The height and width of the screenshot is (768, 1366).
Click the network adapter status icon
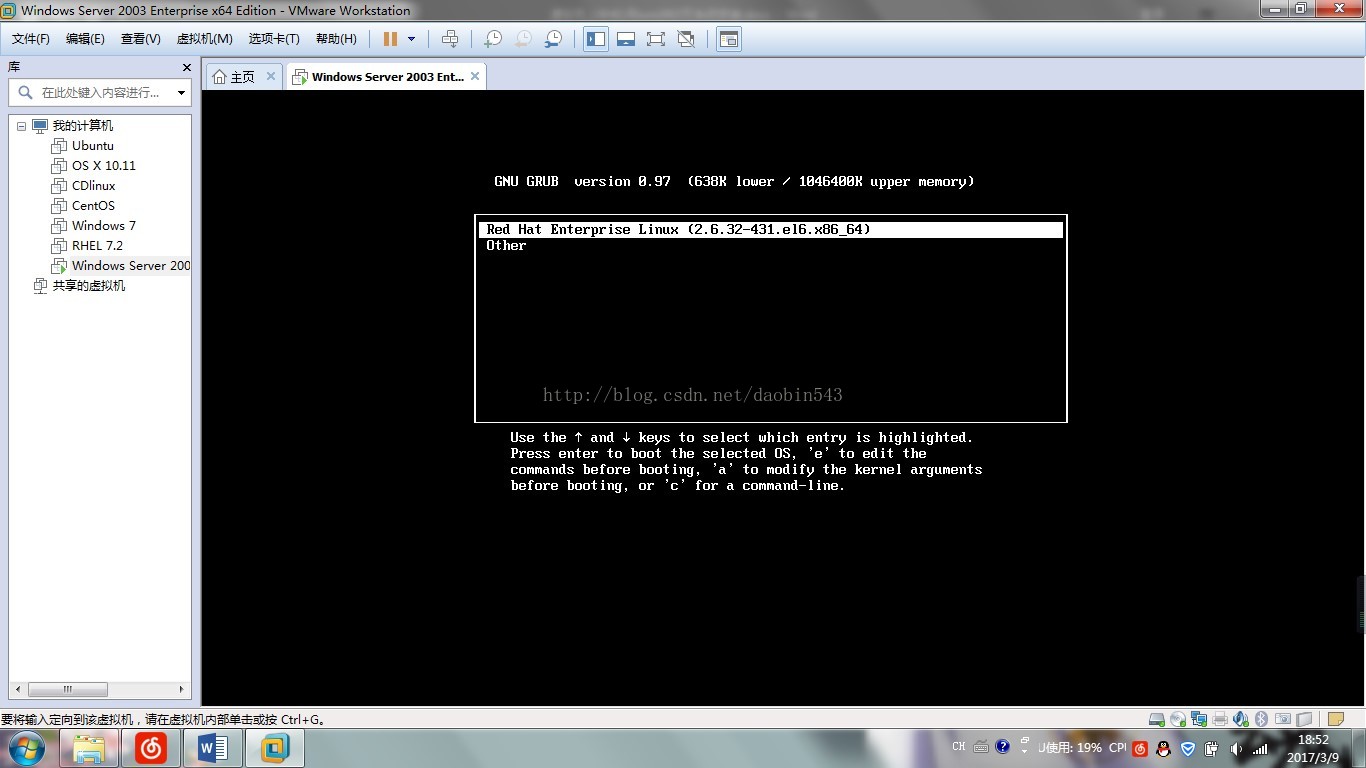[x=1199, y=719]
